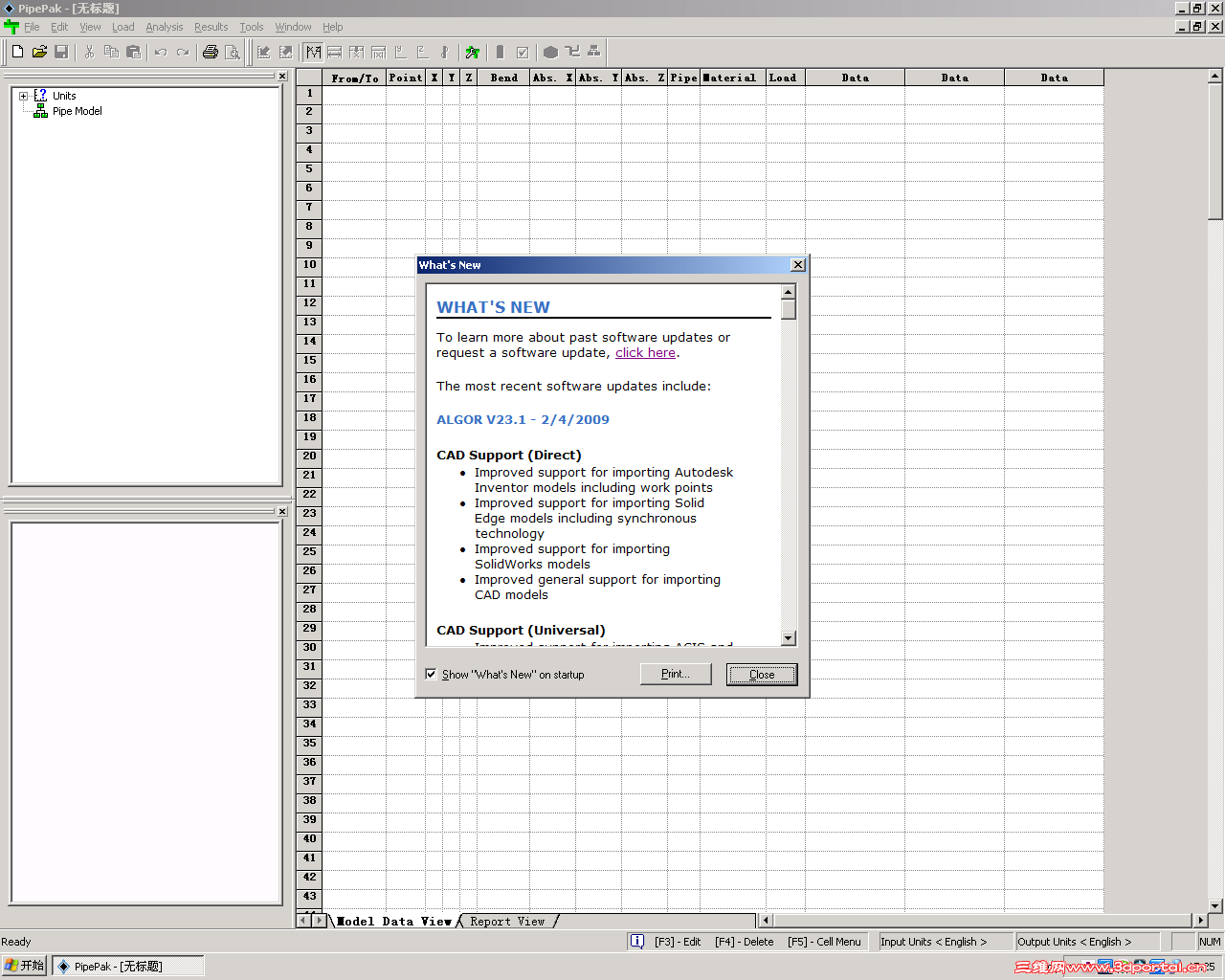Select the Material column header
The height and width of the screenshot is (980, 1225).
(x=732, y=78)
